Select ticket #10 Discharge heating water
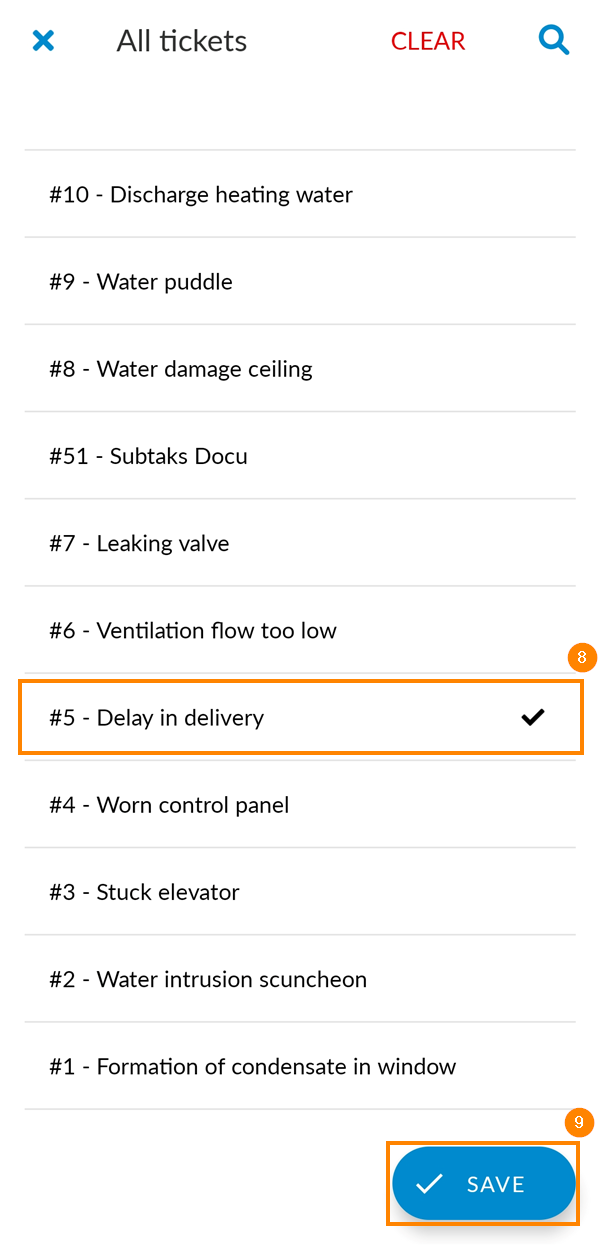Screen dimensions: 600x1248 click(300, 194)
